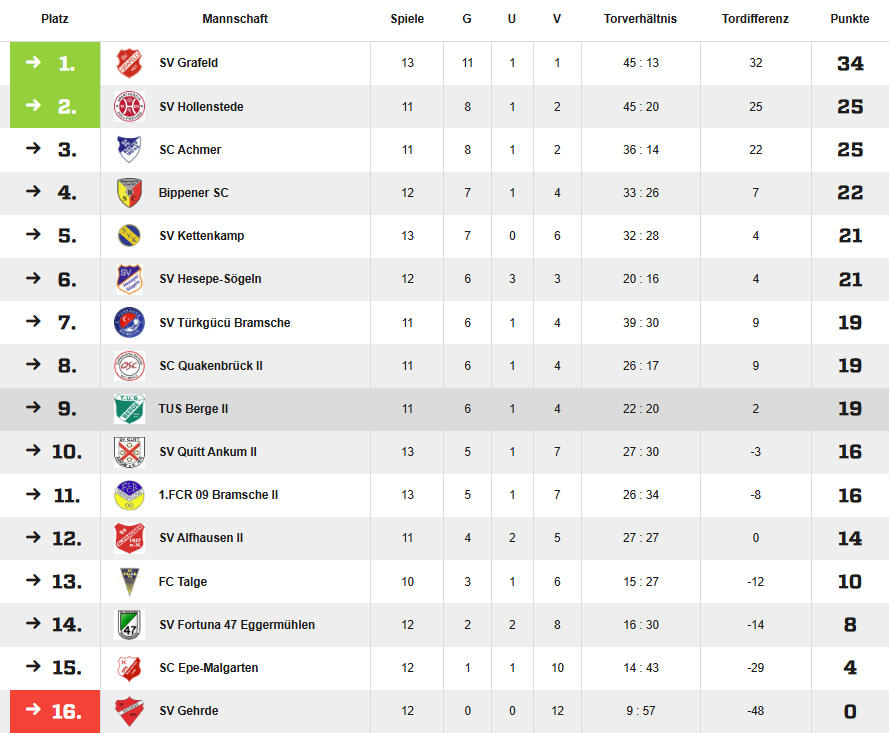Click the TUS Berge II crest

[129, 409]
